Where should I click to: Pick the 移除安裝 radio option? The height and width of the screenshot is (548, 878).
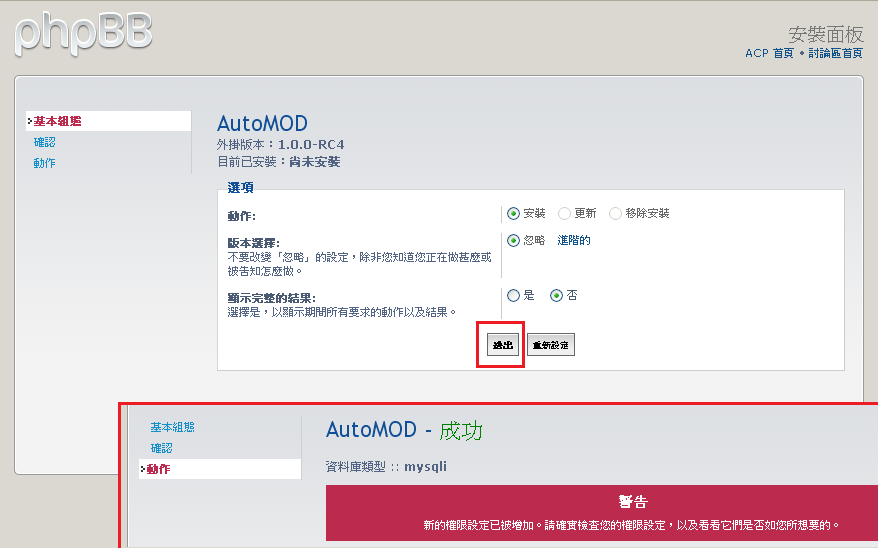pyautogui.click(x=615, y=213)
